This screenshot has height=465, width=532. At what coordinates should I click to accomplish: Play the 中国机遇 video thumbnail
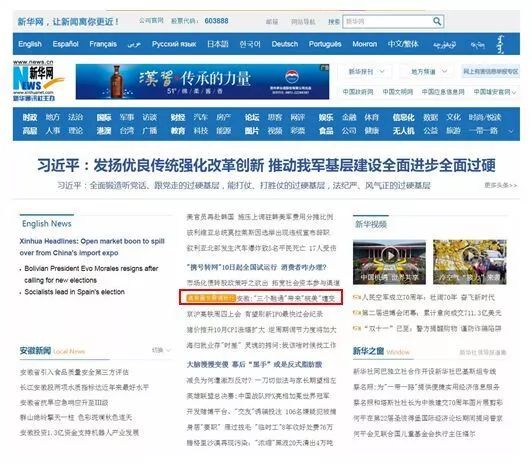coord(389,262)
